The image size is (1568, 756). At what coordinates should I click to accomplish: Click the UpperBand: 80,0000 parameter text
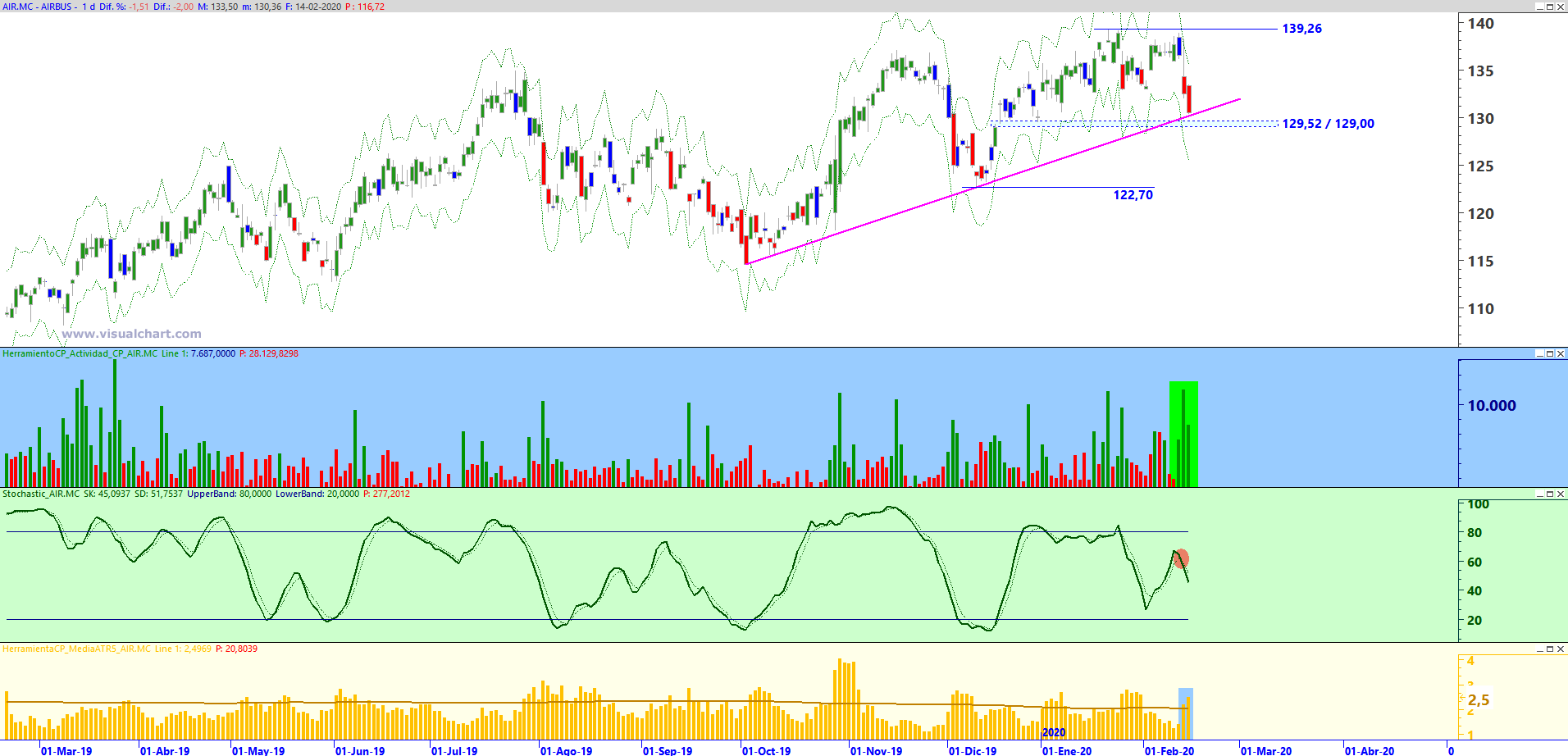[229, 494]
